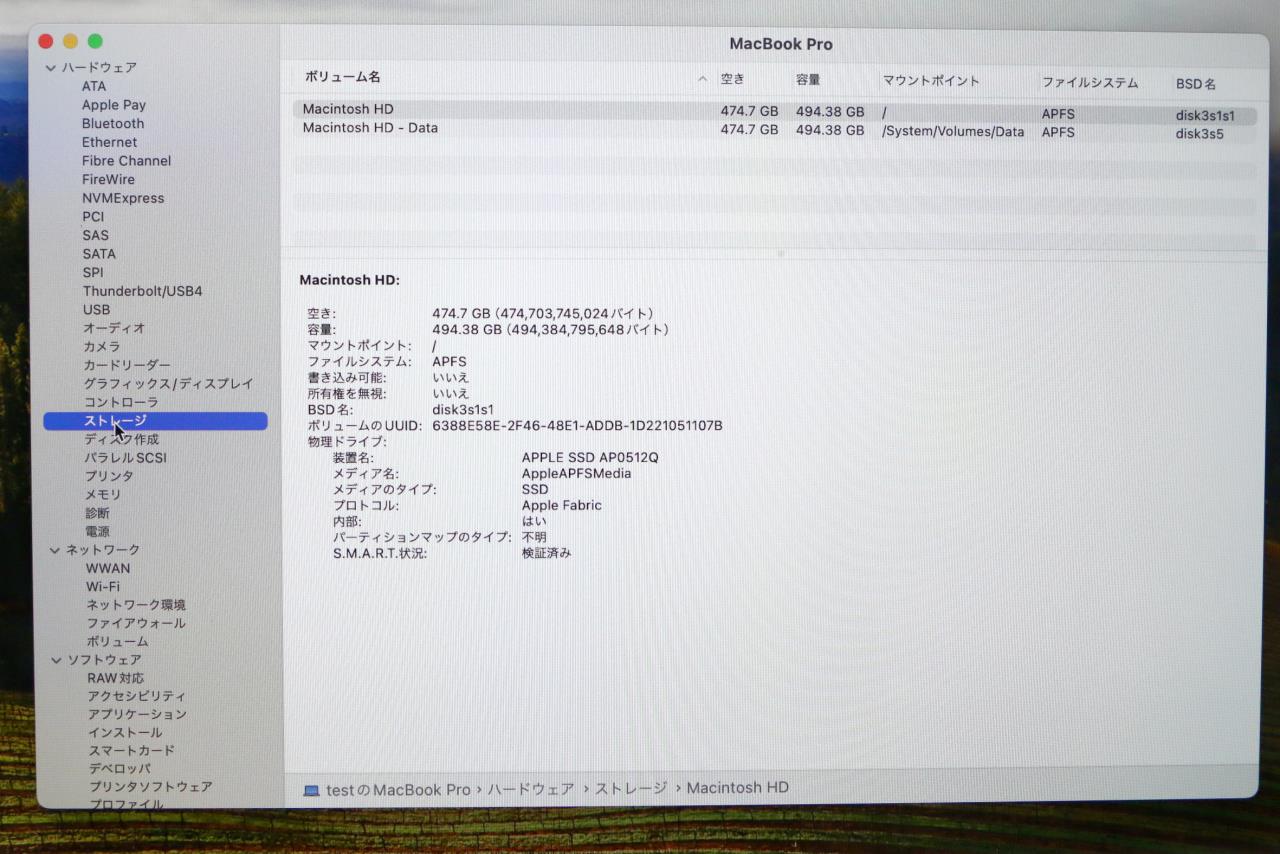Viewport: 1280px width, 854px height.
Task: Open オーディオ hardware info
Action: [x=114, y=328]
